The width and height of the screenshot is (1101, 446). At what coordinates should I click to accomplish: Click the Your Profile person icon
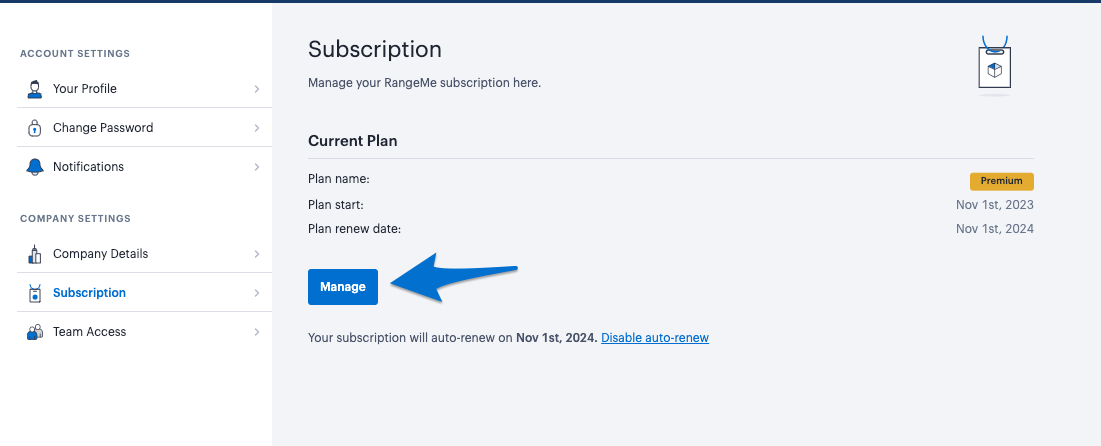[x=34, y=89]
